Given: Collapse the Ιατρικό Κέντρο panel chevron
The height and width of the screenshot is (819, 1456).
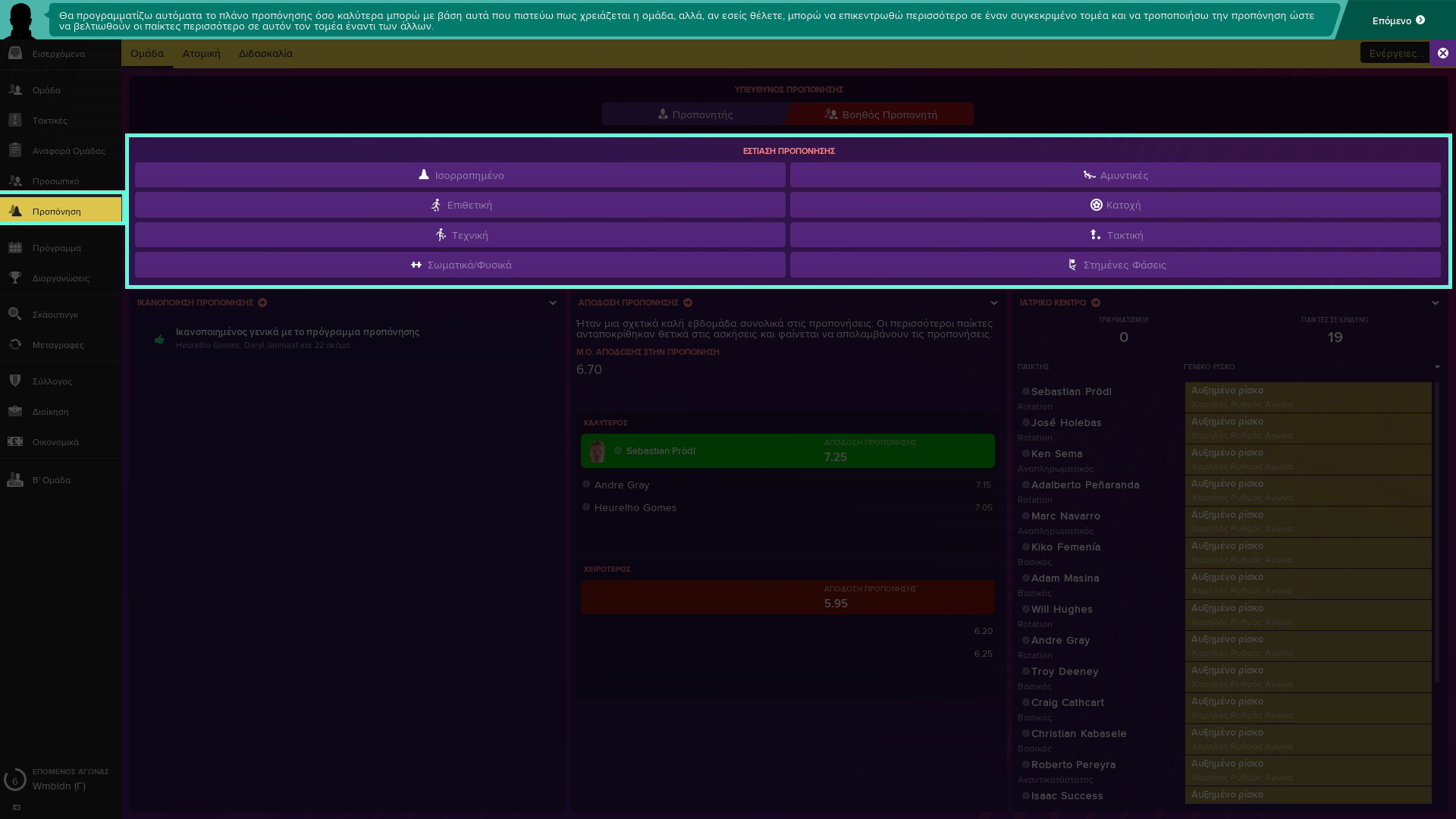Looking at the screenshot, I should [1435, 303].
